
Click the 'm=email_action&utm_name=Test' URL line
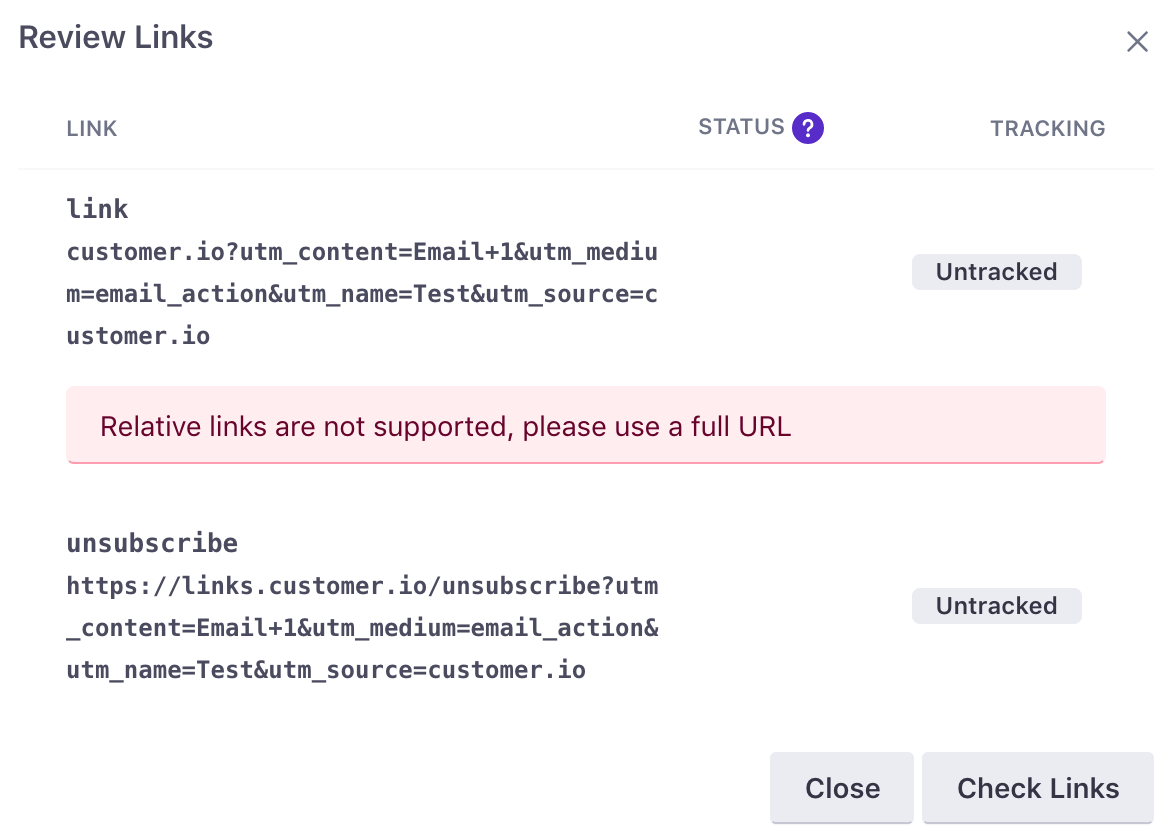click(x=362, y=293)
